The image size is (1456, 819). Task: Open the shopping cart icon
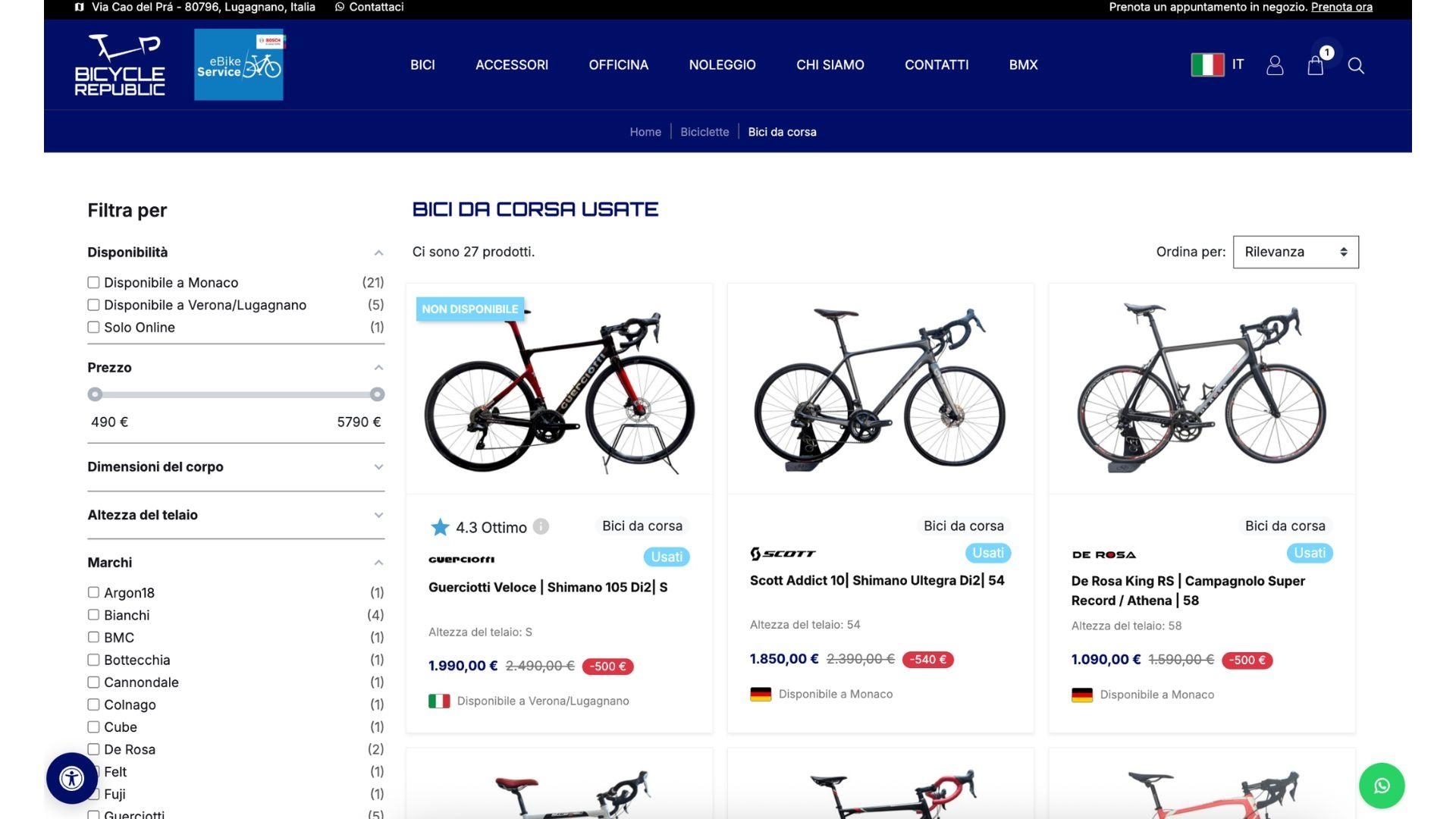[1316, 65]
